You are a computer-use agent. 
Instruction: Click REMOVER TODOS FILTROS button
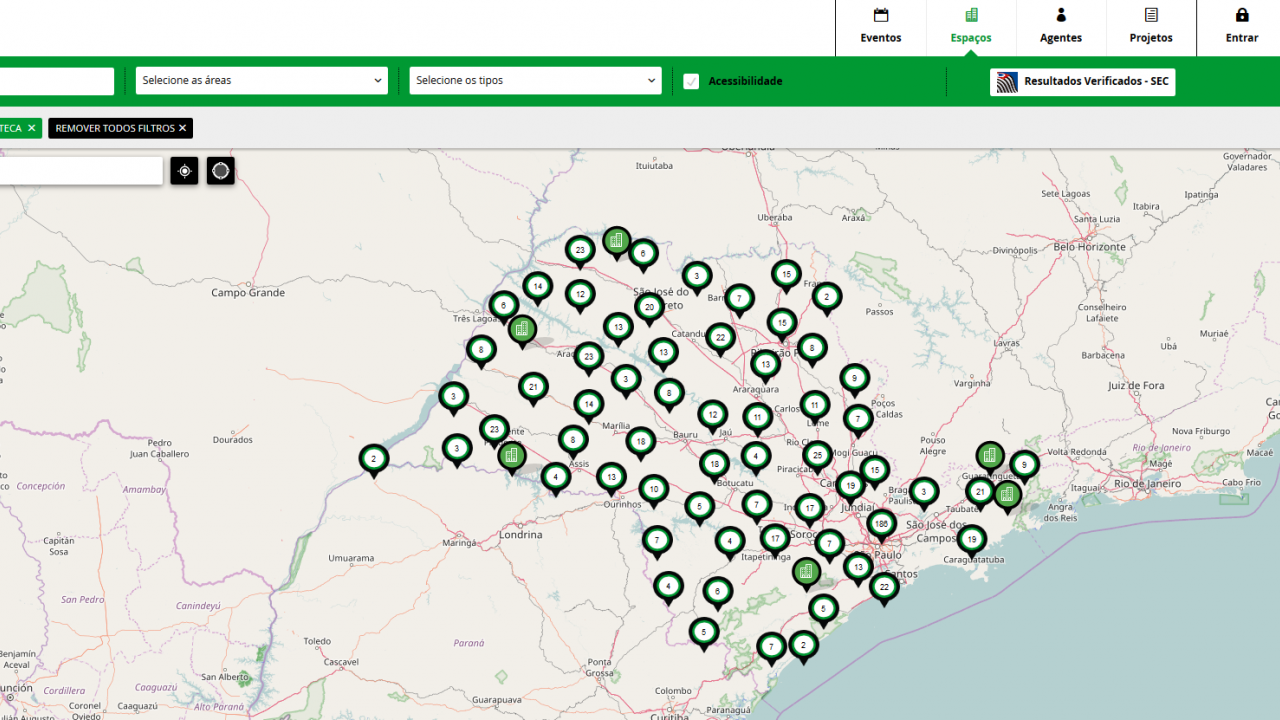(x=121, y=128)
